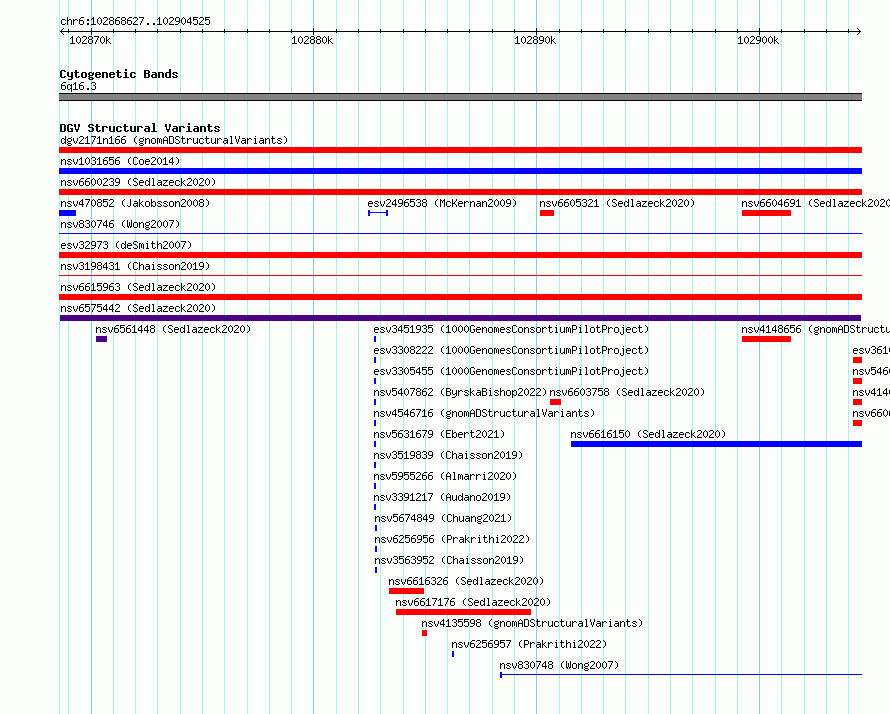Screen dimensions: 890x714
Task: Click the red bar under nsv6617176
Action: pyautogui.click(x=464, y=612)
